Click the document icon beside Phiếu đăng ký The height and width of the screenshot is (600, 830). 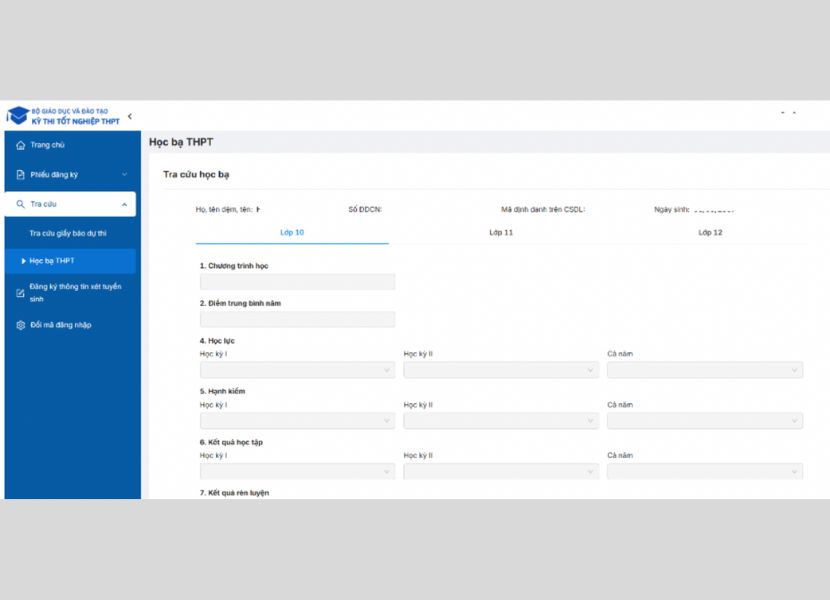[x=21, y=175]
